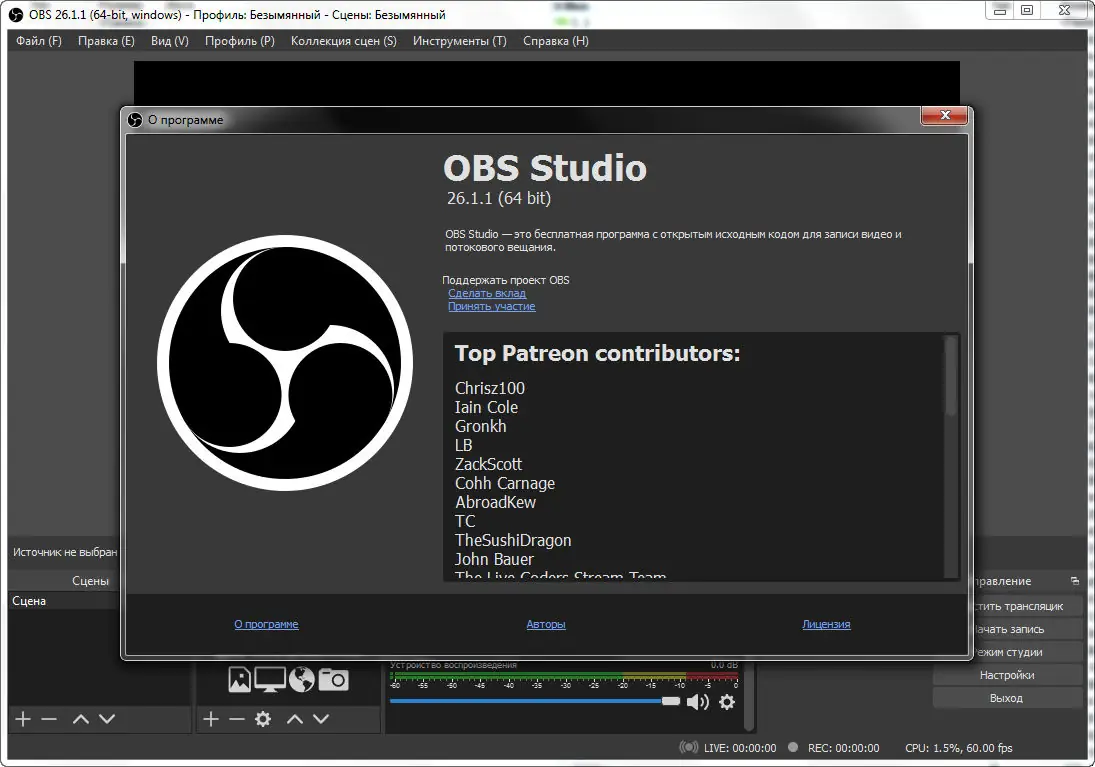Expand the Управление panel options
This screenshot has width=1095, height=767.
click(x=1073, y=580)
